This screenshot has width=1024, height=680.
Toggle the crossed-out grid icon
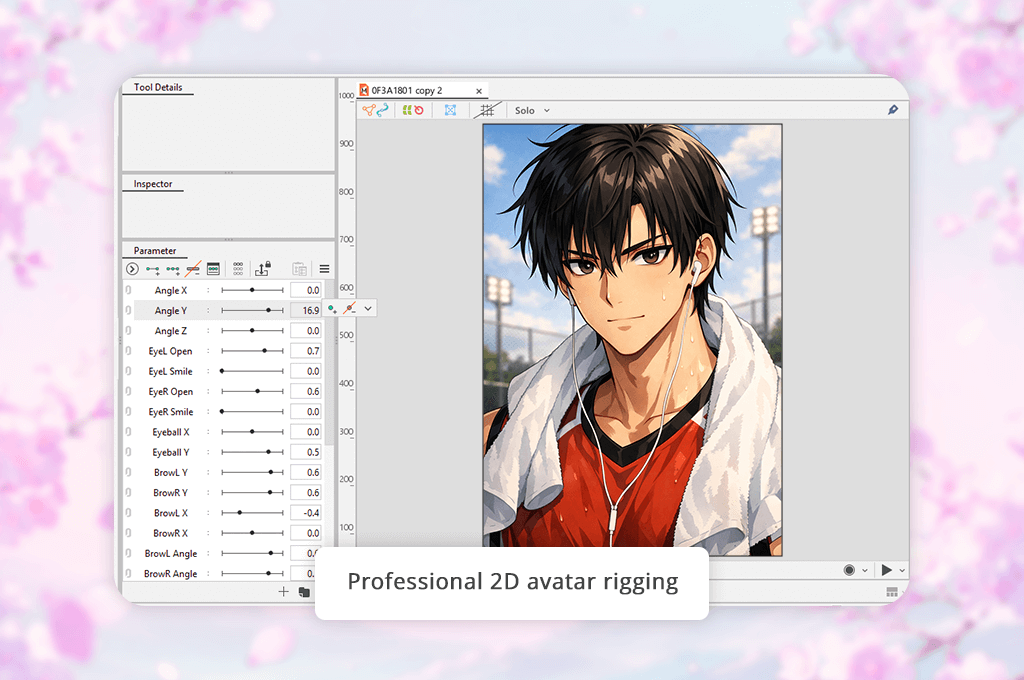[x=487, y=110]
